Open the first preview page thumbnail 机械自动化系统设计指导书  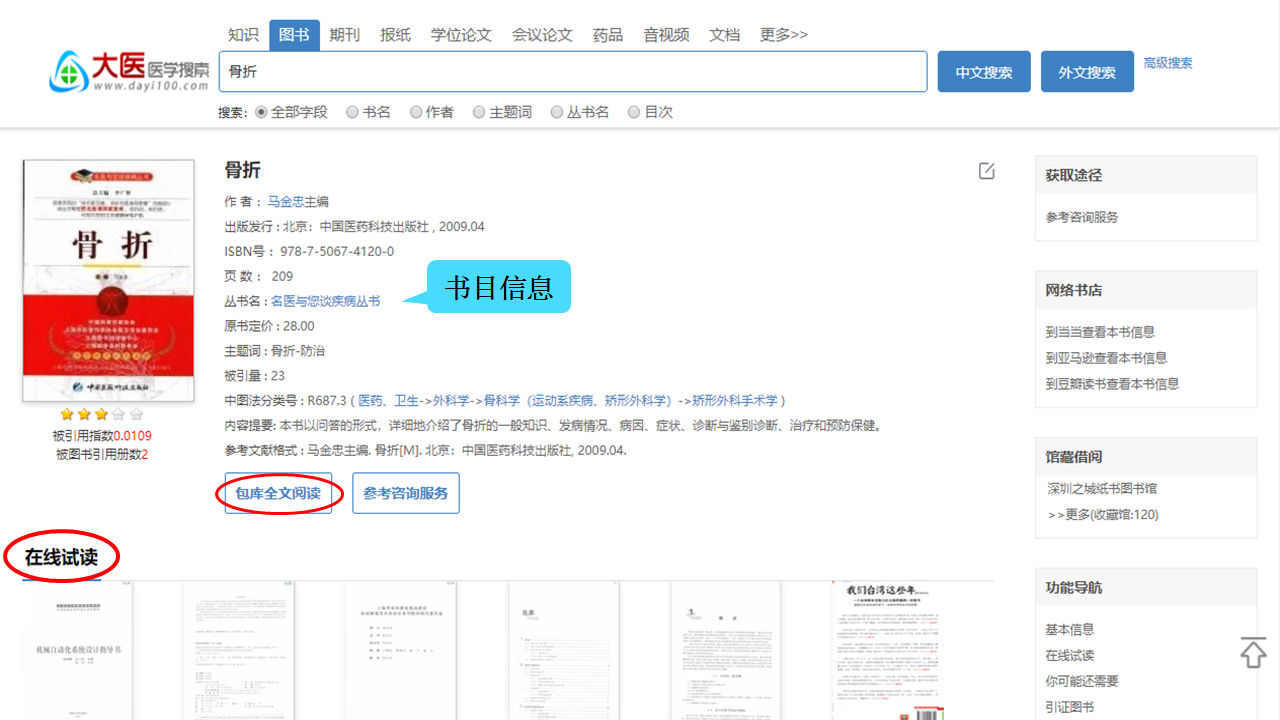coord(78,650)
